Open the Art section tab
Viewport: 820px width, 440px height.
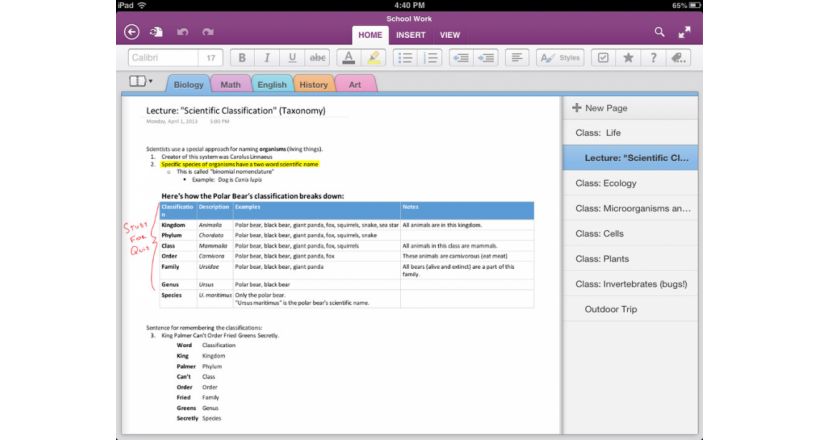[355, 84]
